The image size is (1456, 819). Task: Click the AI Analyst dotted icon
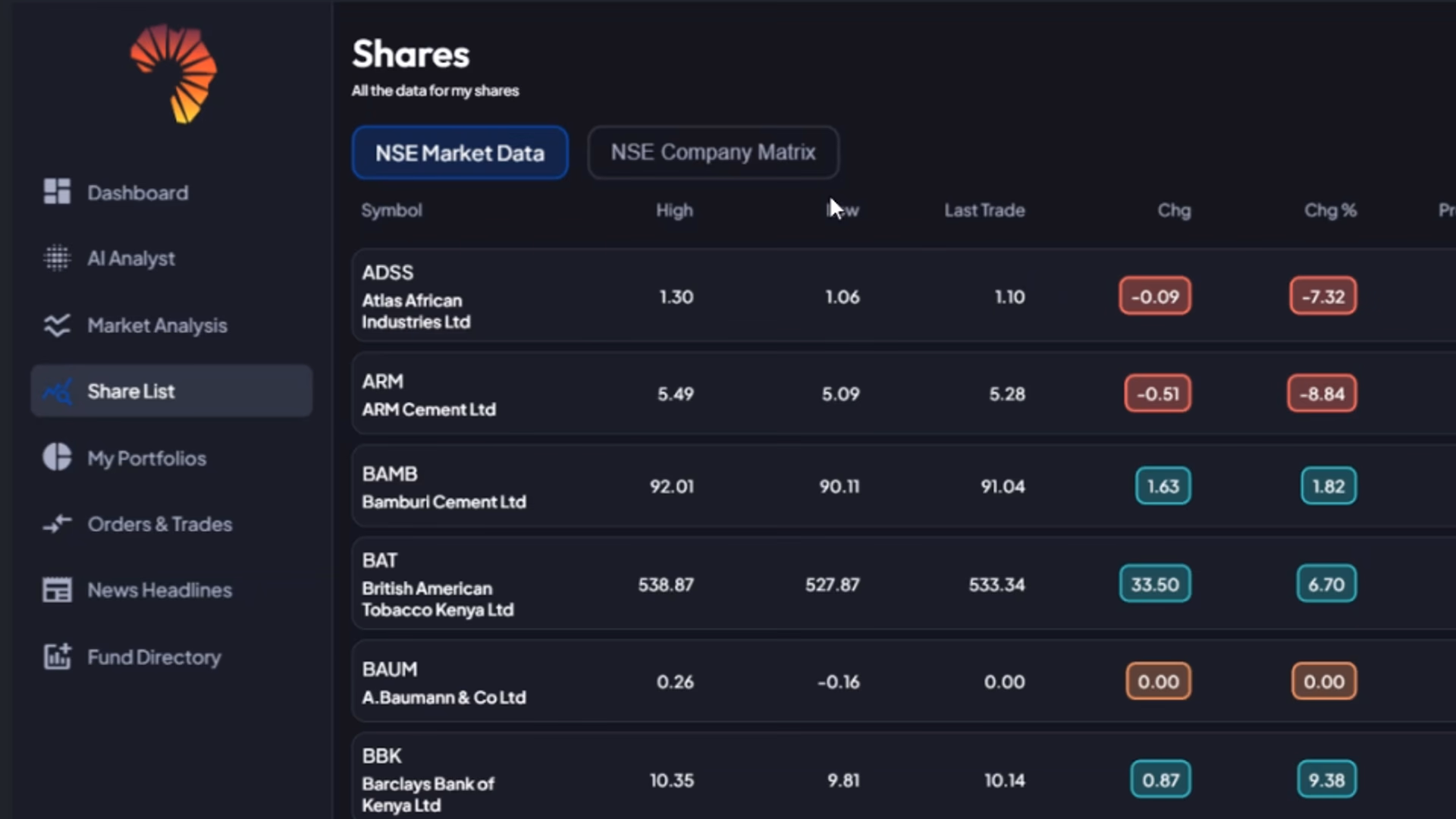point(57,258)
